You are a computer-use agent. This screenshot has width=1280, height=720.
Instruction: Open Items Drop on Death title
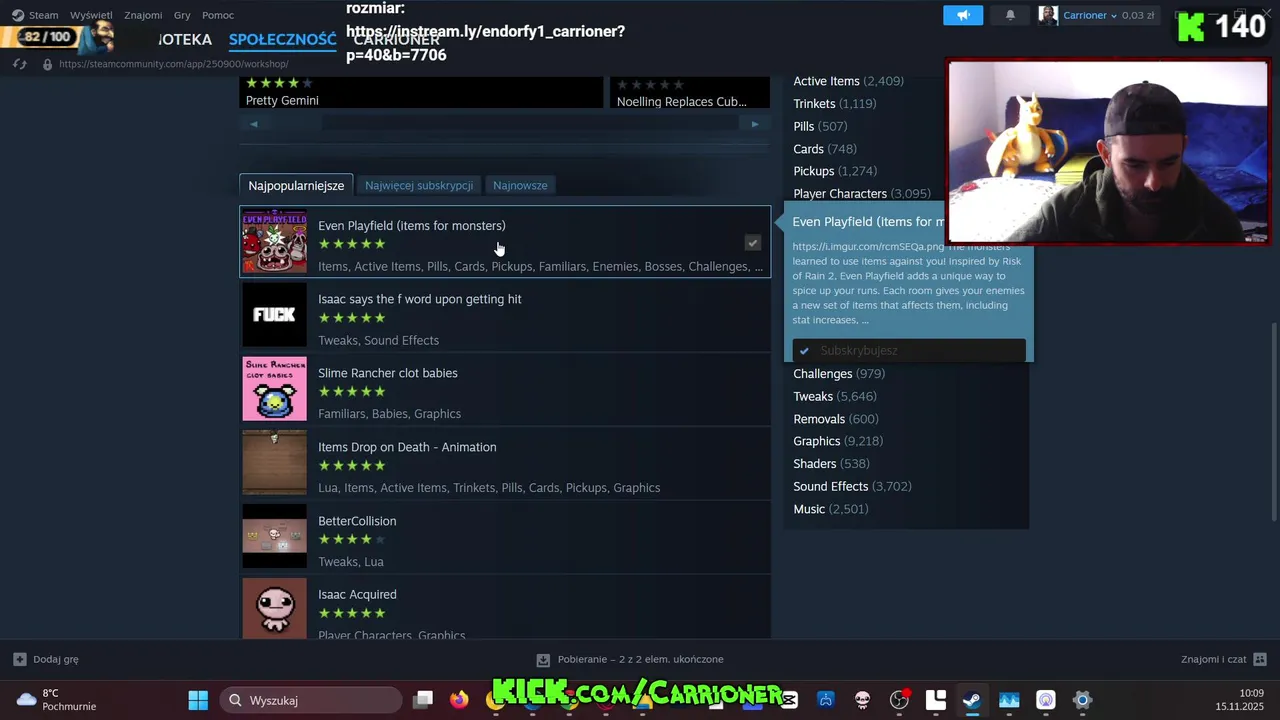pyautogui.click(x=407, y=447)
